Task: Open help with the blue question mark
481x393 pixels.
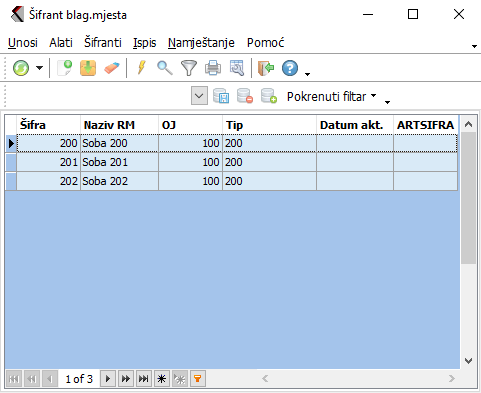Action: [290, 68]
